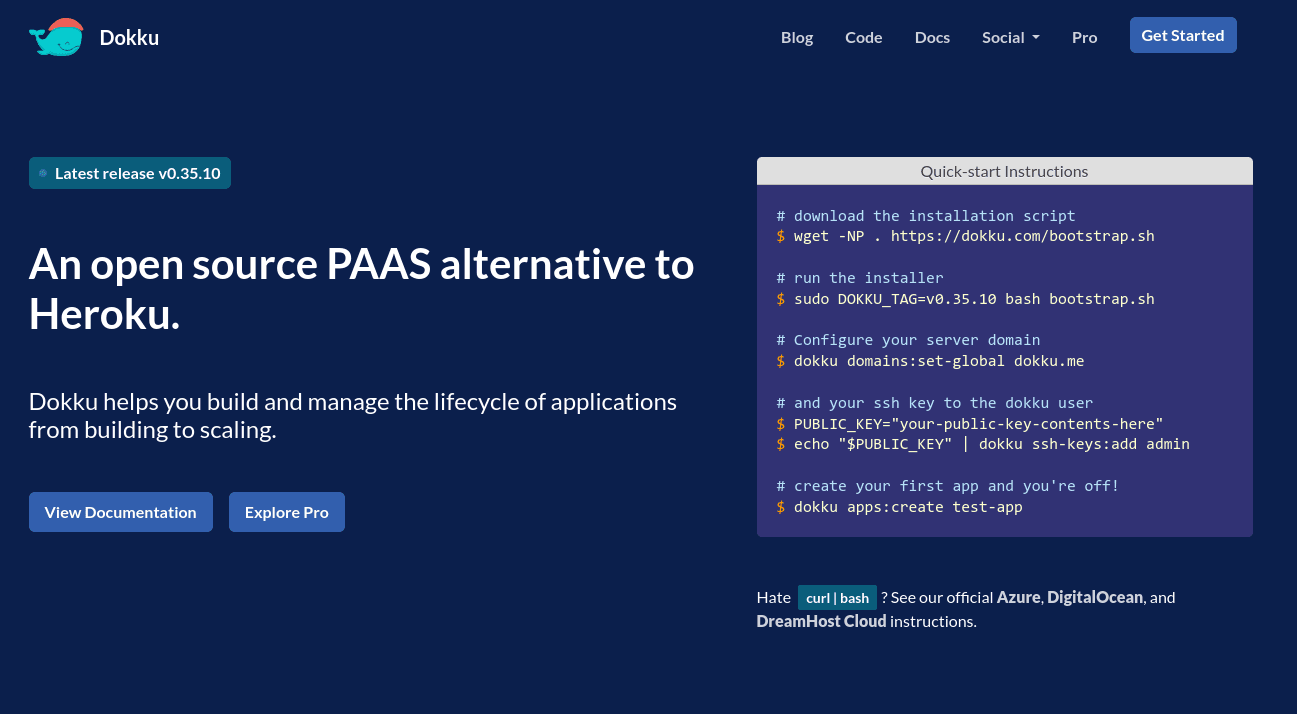Follow the Azure instructions link
Screen dimensions: 1297x714
point(1019,597)
